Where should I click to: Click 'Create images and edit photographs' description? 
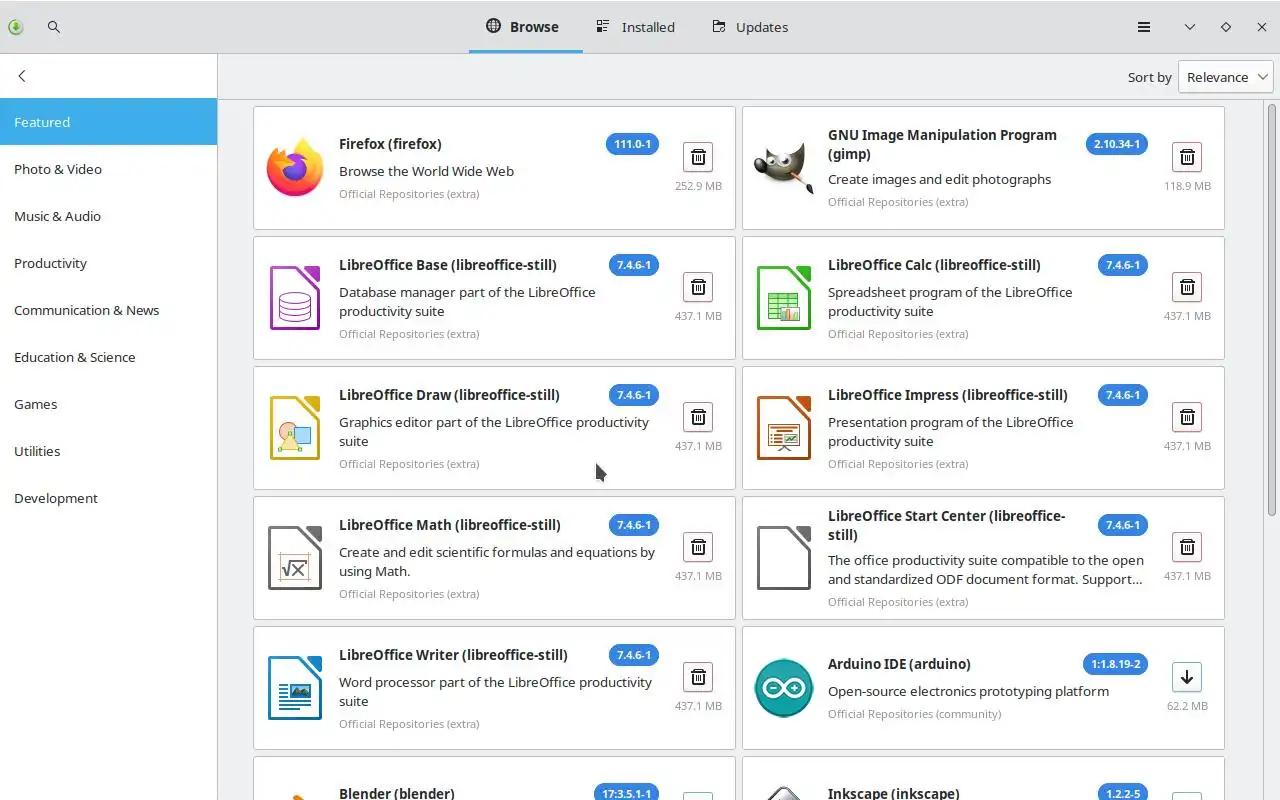click(939, 179)
